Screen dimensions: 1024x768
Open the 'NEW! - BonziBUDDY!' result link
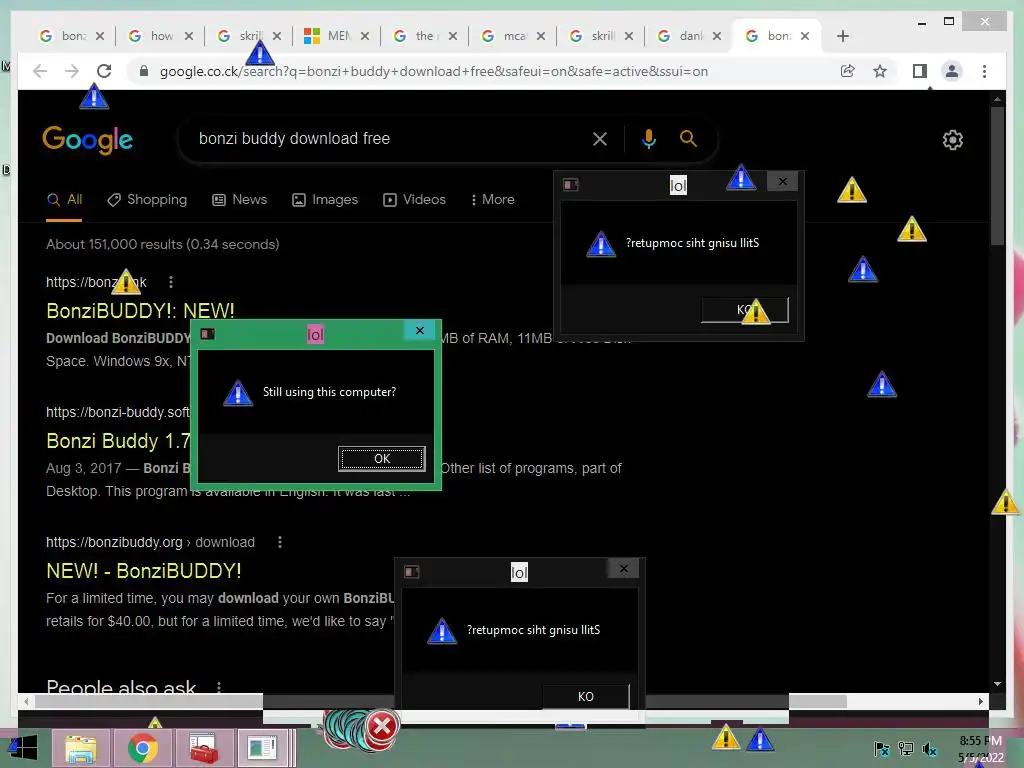pyautogui.click(x=144, y=571)
